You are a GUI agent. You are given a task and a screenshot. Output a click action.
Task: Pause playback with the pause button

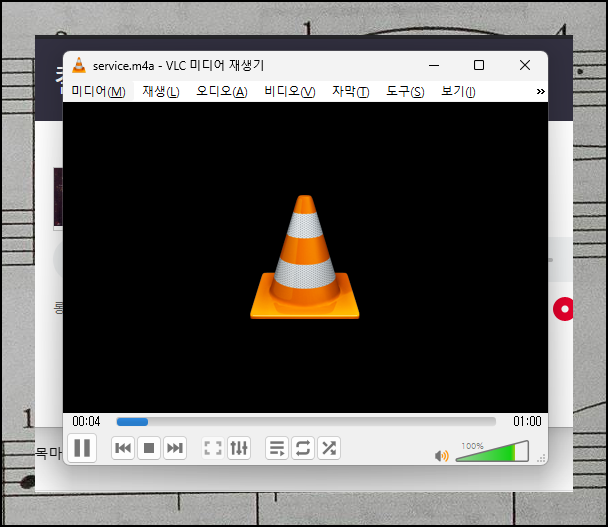(x=82, y=448)
